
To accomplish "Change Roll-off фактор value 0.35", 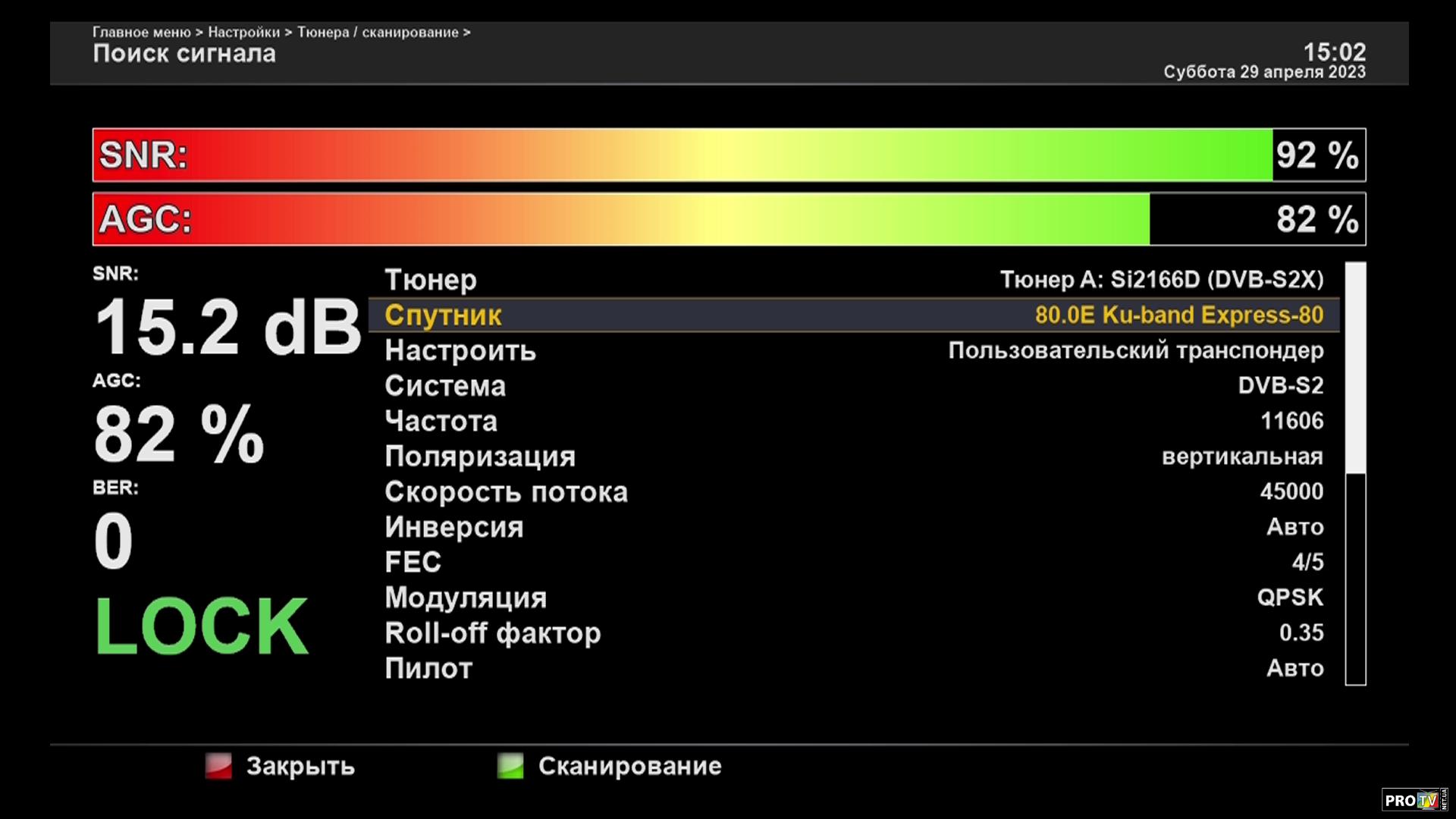I will tap(1301, 632).
